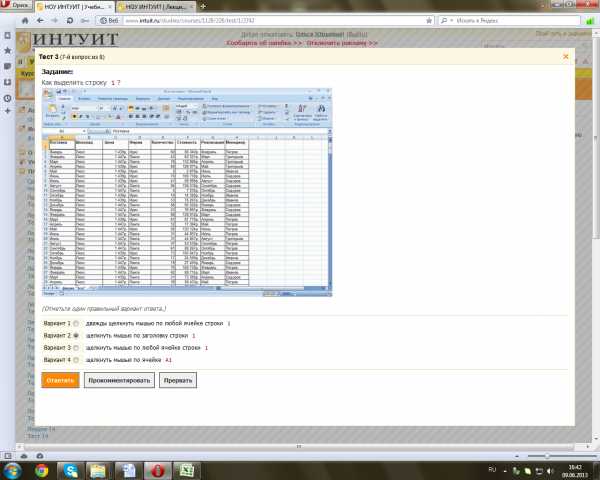
Task: Open a new tab with plus button
Action: point(203,7)
